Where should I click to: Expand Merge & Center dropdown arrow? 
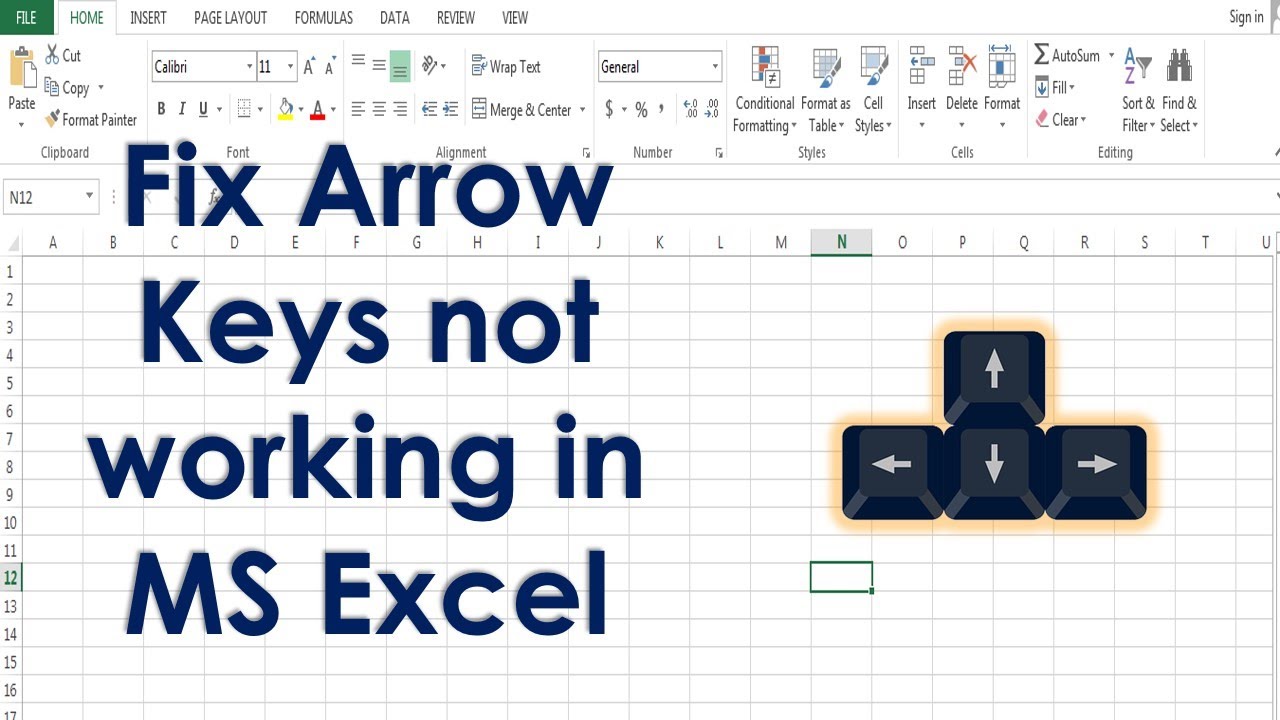tap(583, 110)
